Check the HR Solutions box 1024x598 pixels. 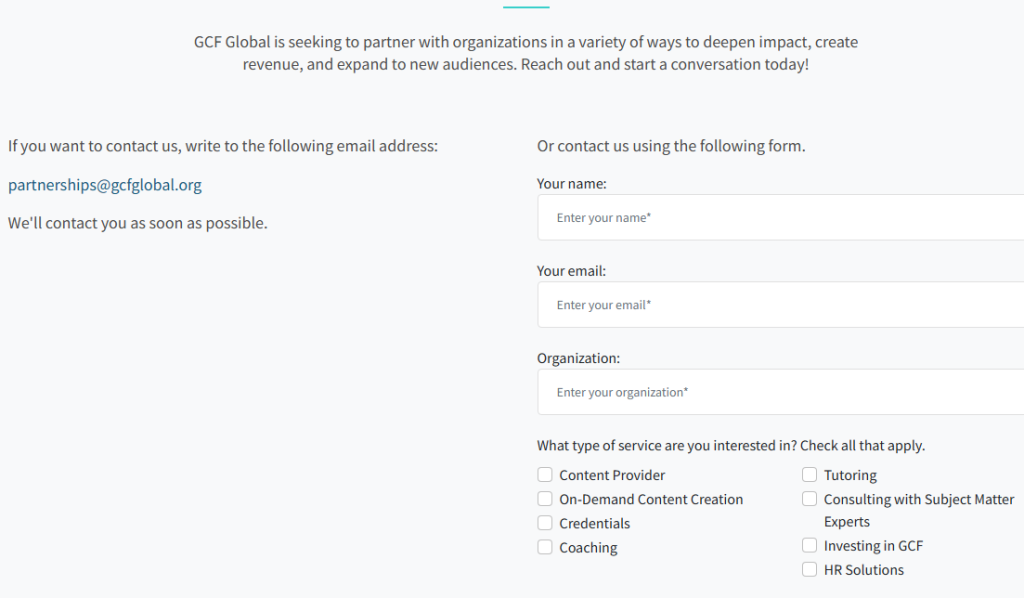point(810,570)
